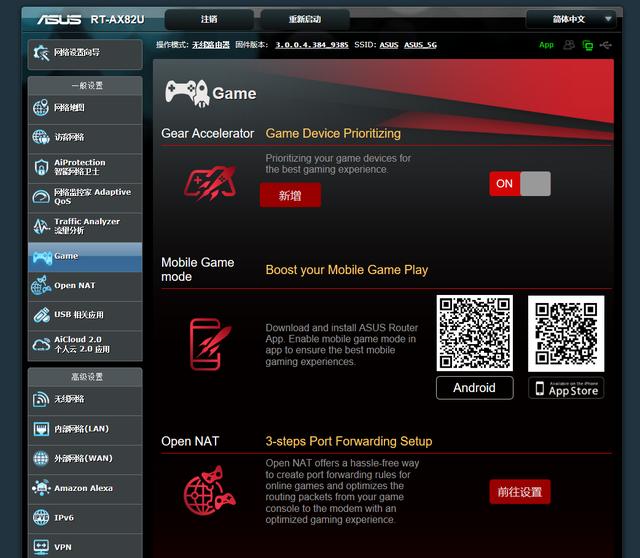Click the '3-steps Port Forwarding Setup' text
The image size is (640, 558).
click(x=349, y=441)
